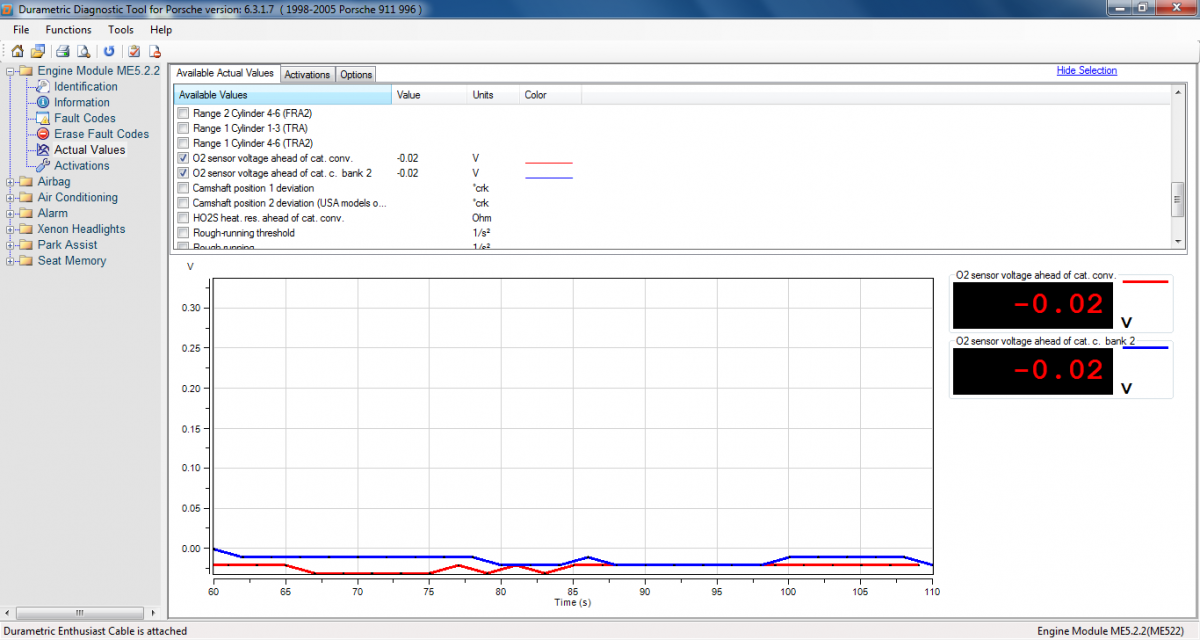Image resolution: width=1200 pixels, height=640 pixels.
Task: Check Camshaft position 2 deviation (USA models)
Action: [x=182, y=203]
